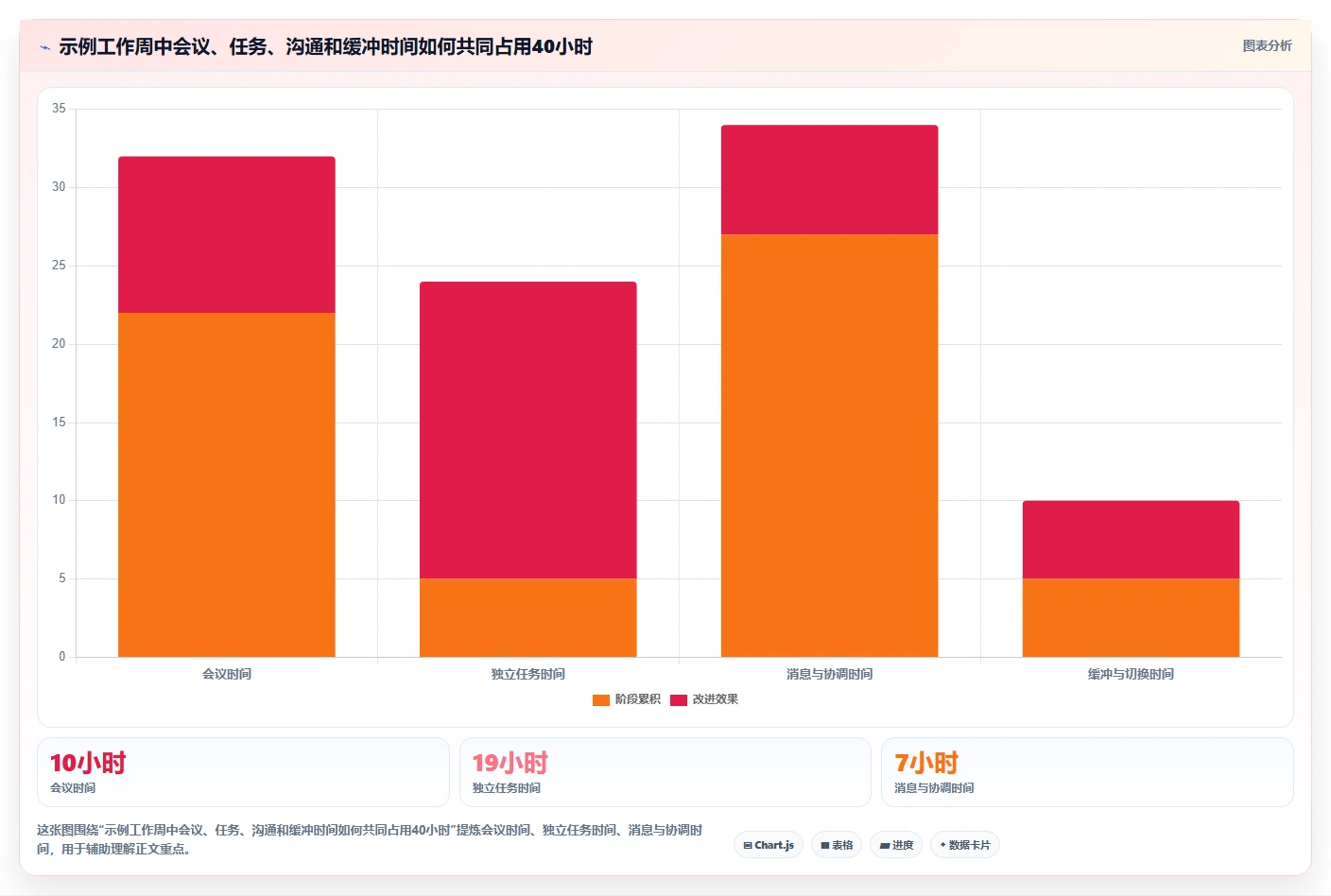Click the small icon before the chart title

(x=44, y=47)
